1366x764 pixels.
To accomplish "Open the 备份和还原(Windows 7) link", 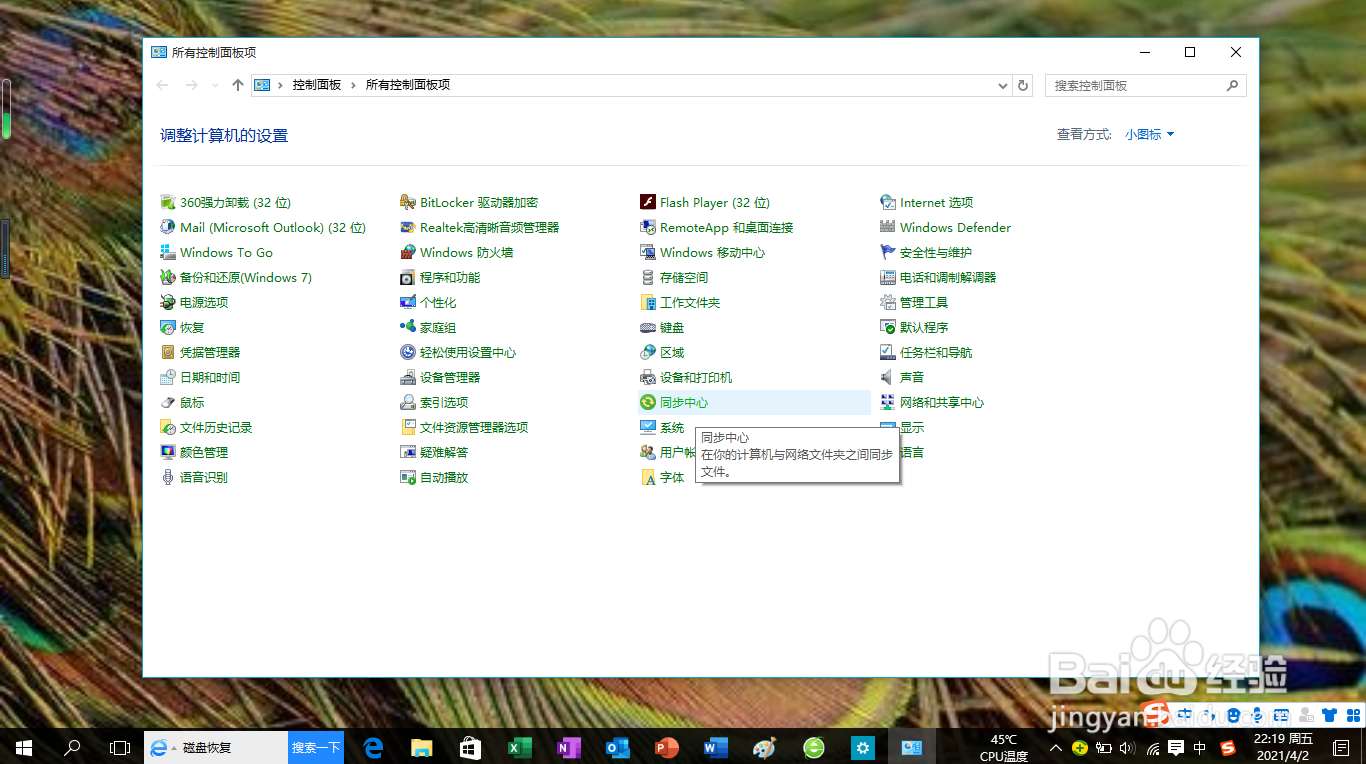I will [x=246, y=277].
